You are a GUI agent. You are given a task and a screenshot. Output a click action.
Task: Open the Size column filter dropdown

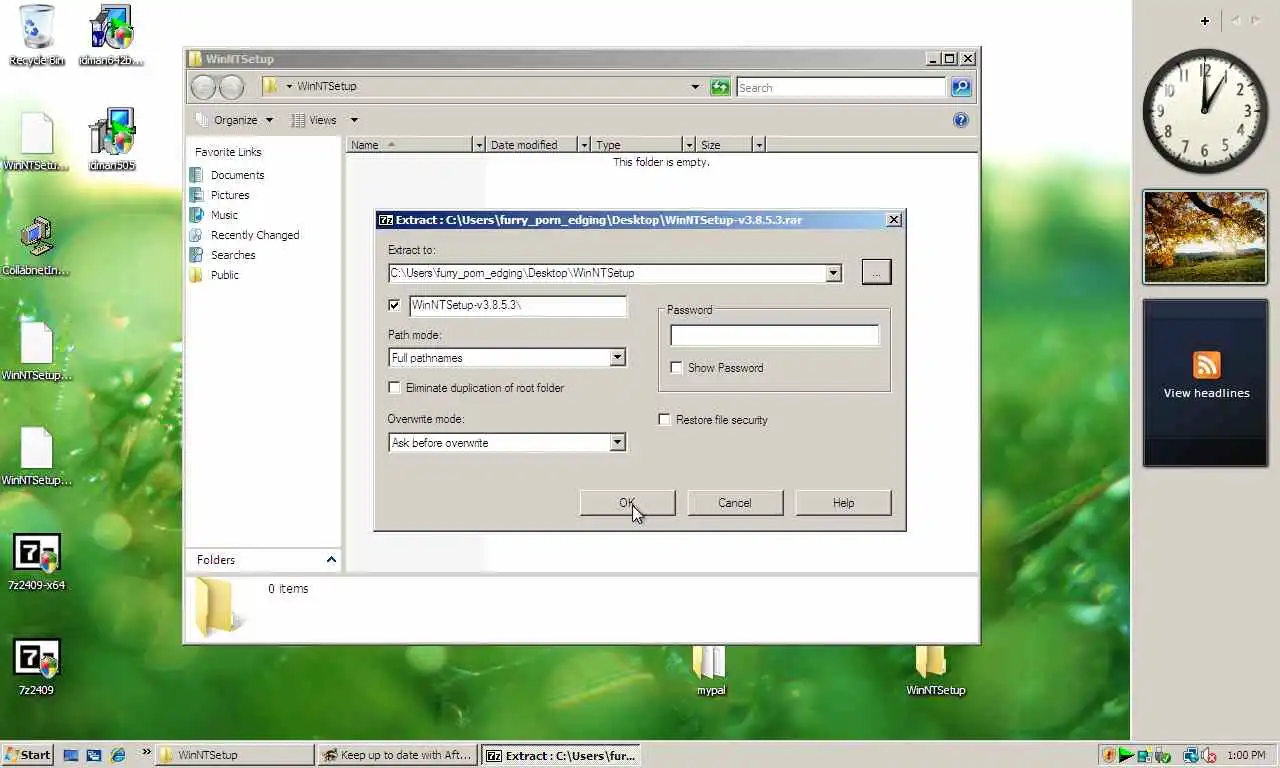(759, 145)
